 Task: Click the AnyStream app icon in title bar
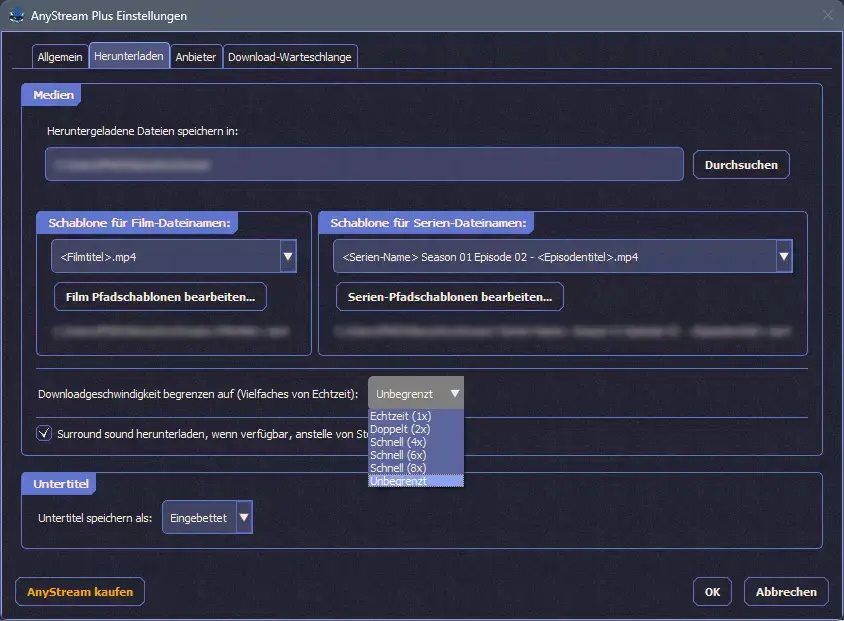coord(16,15)
